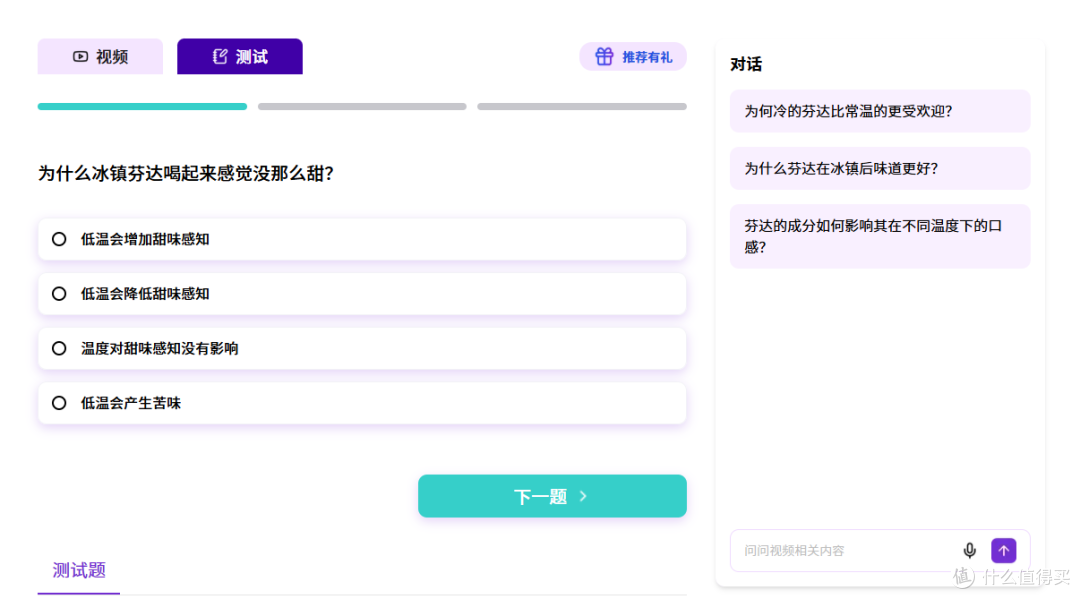Click the chevron arrow in 下一题 button
This screenshot has width=1080, height=599.
(x=583, y=496)
